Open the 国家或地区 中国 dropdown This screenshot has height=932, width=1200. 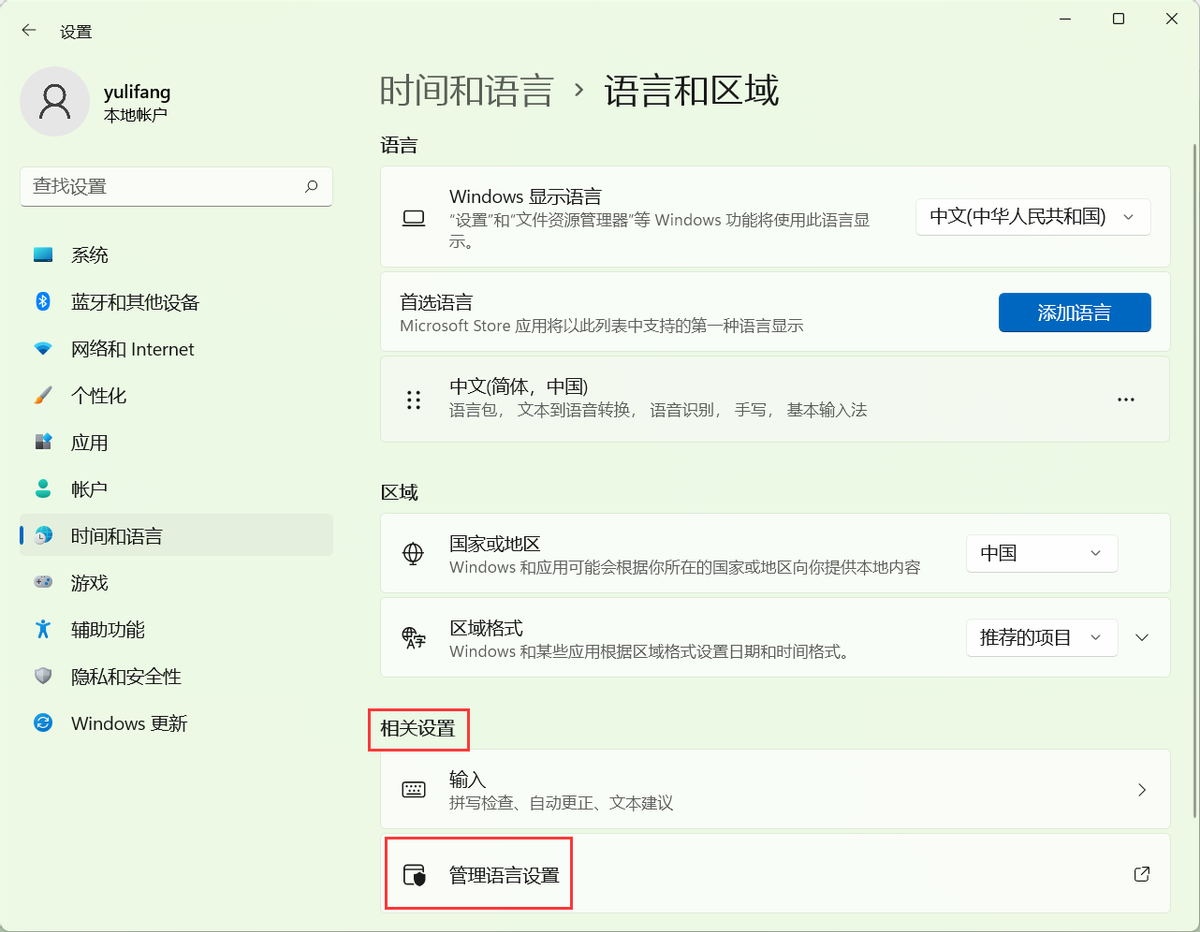[x=1041, y=553]
